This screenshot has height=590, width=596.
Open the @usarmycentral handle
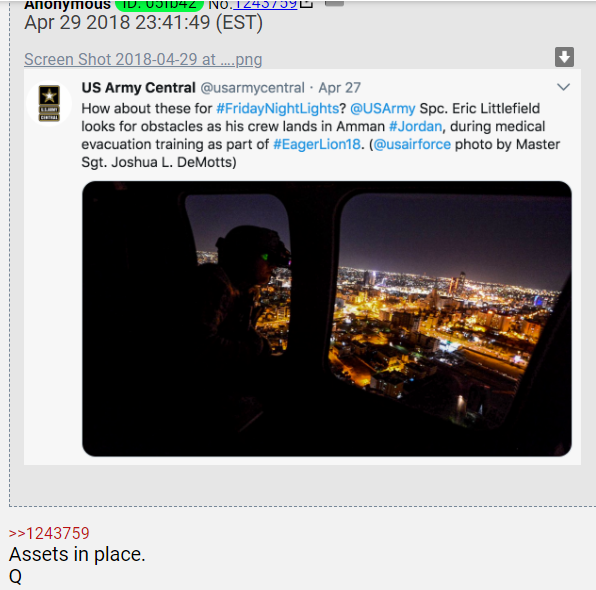(252, 88)
